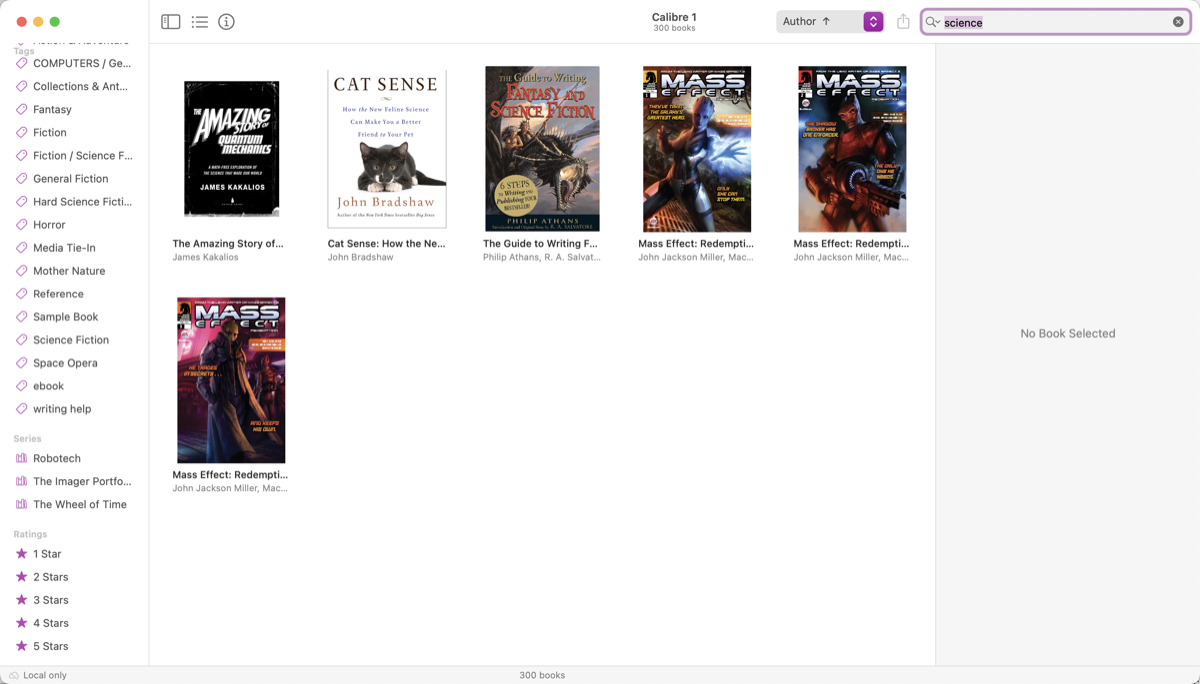Toggle the sidebar panel icon
This screenshot has width=1200, height=684.
pyautogui.click(x=171, y=22)
